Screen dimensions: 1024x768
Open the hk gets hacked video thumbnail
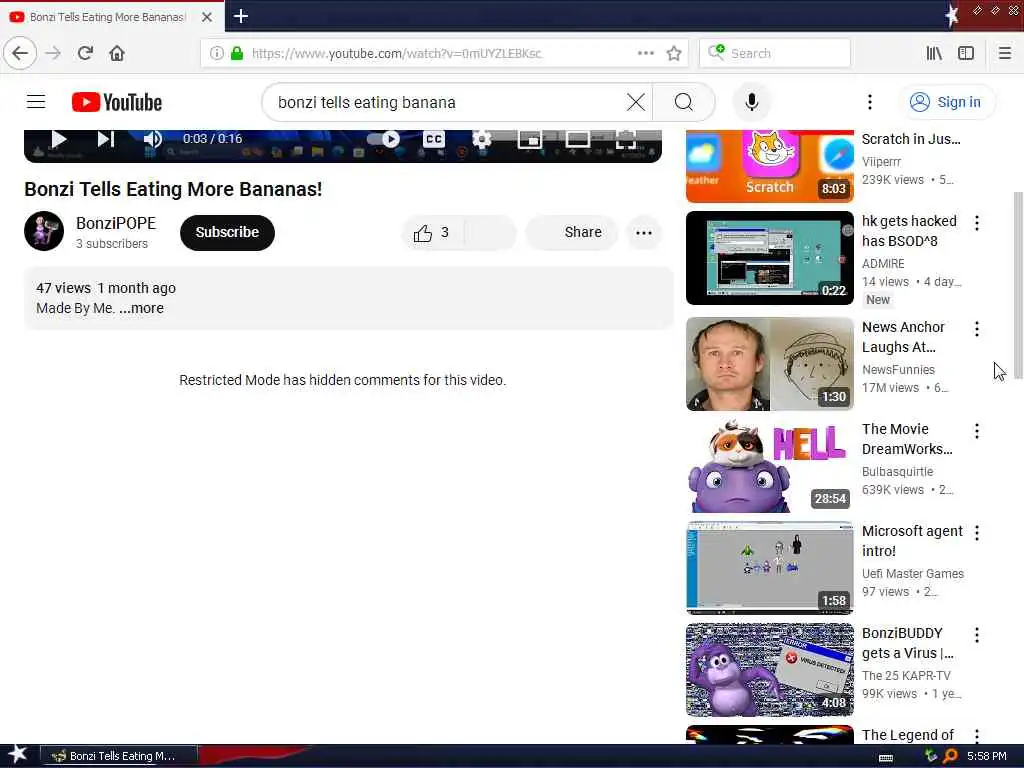click(x=770, y=258)
